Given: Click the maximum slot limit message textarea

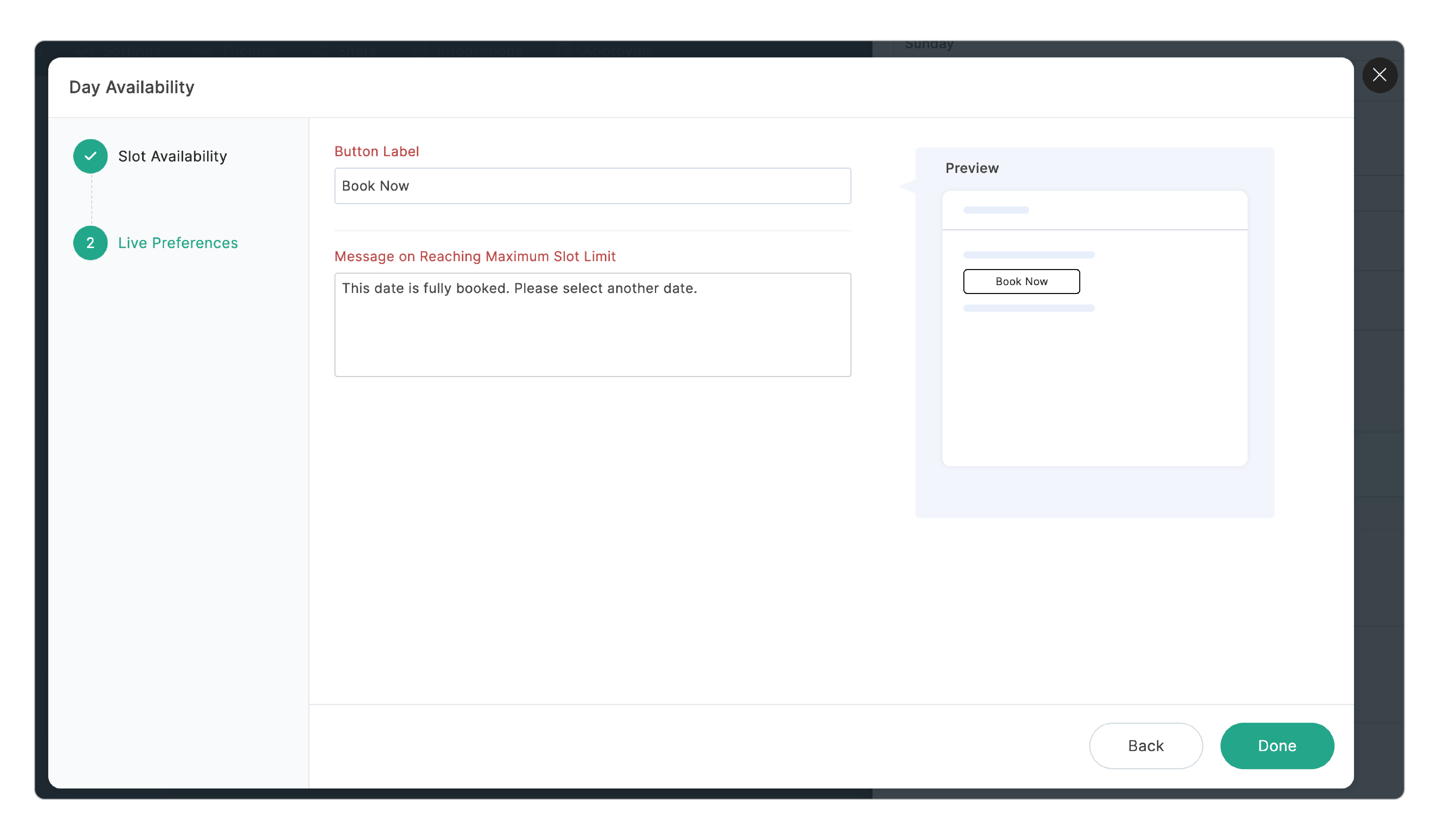Looking at the screenshot, I should pyautogui.click(x=592, y=324).
